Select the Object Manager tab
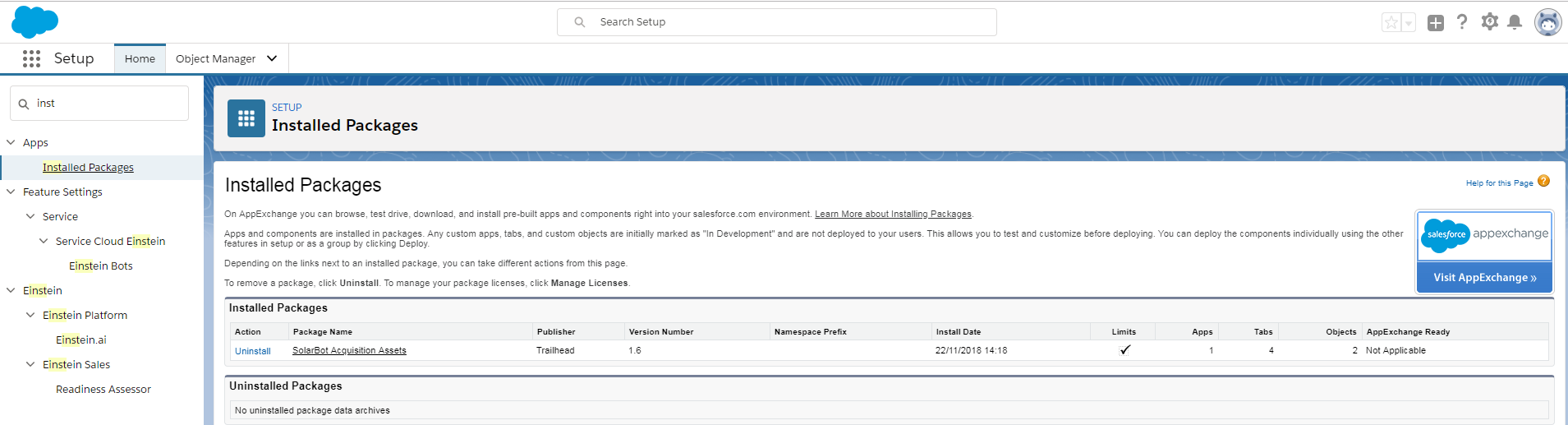Image resolution: width=1568 pixels, height=425 pixels. point(215,58)
